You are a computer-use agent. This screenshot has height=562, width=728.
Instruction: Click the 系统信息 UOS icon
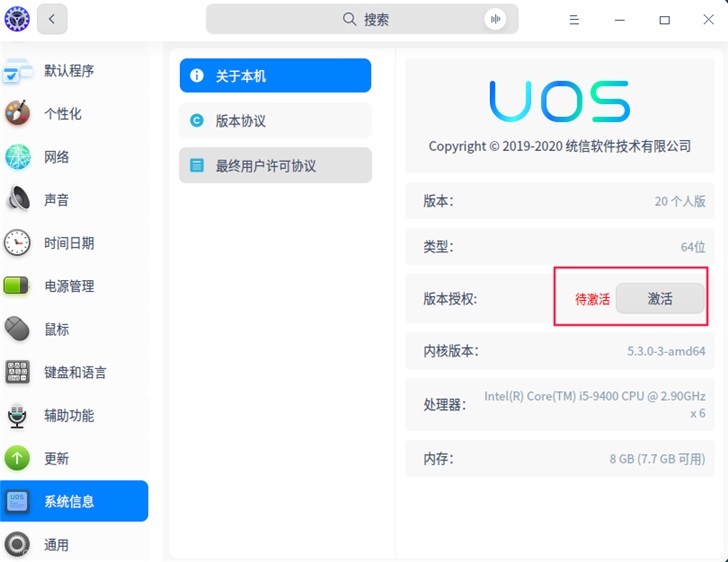coord(17,501)
